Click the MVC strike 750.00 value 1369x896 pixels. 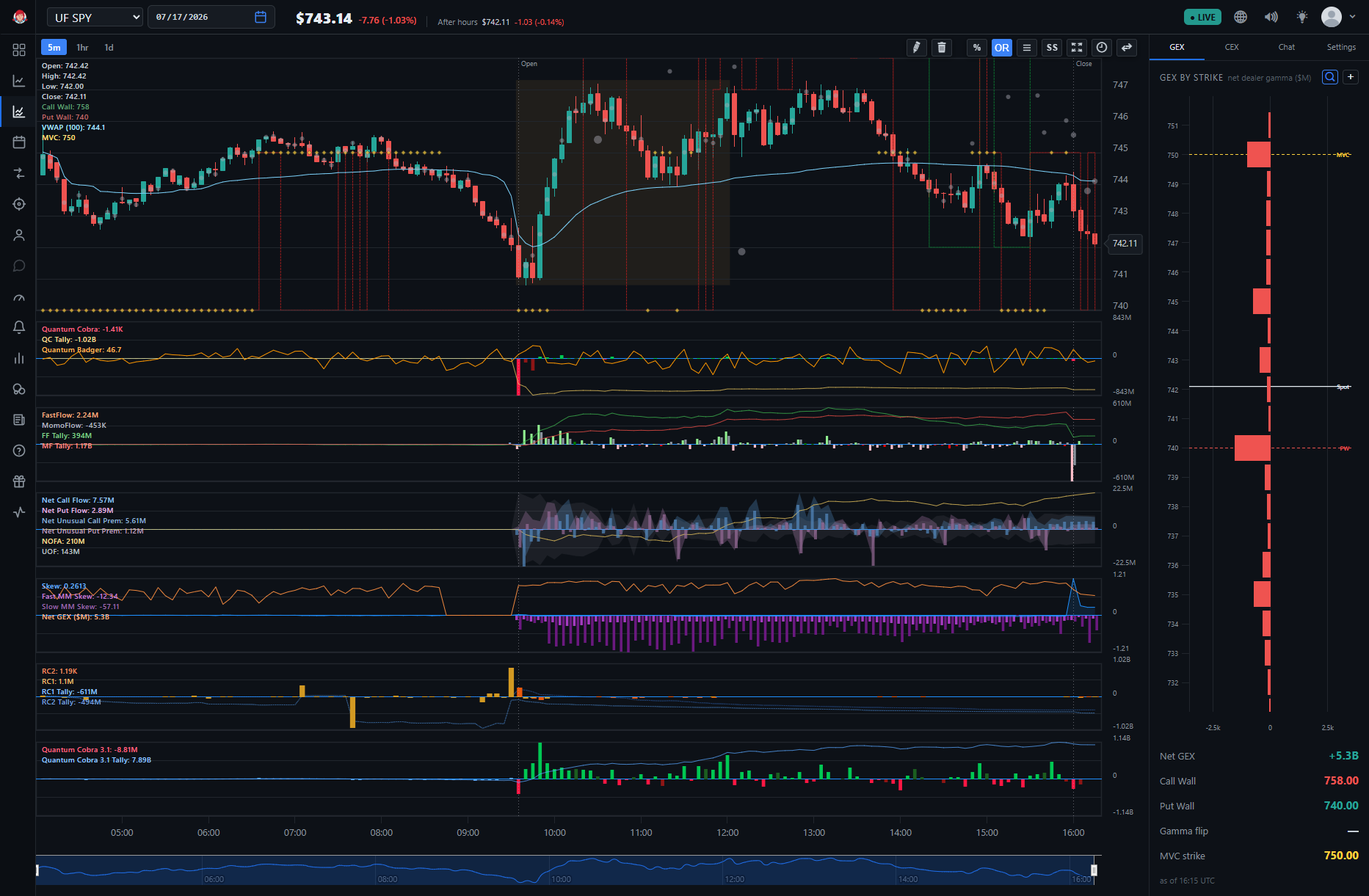(1341, 856)
